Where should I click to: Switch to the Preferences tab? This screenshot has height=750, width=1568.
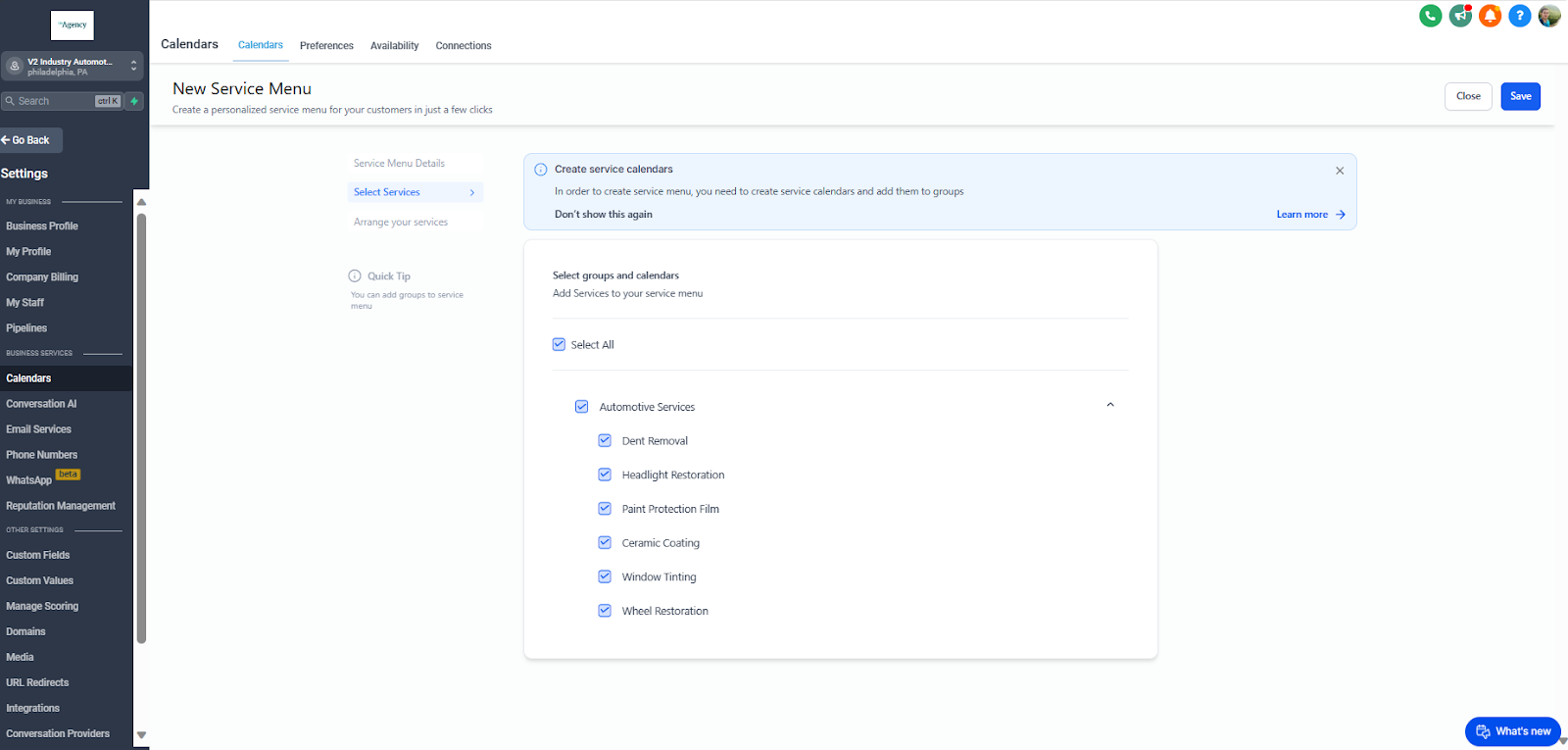tap(326, 46)
